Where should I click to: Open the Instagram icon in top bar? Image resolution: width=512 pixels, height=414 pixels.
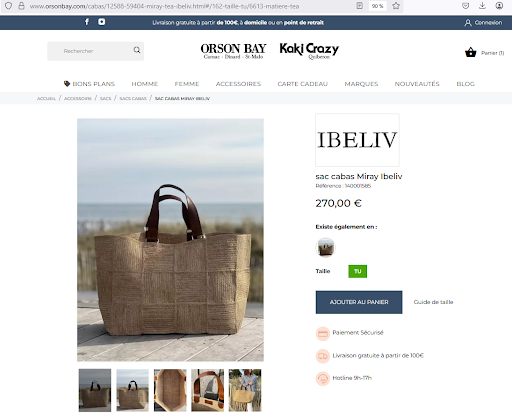click(x=102, y=22)
